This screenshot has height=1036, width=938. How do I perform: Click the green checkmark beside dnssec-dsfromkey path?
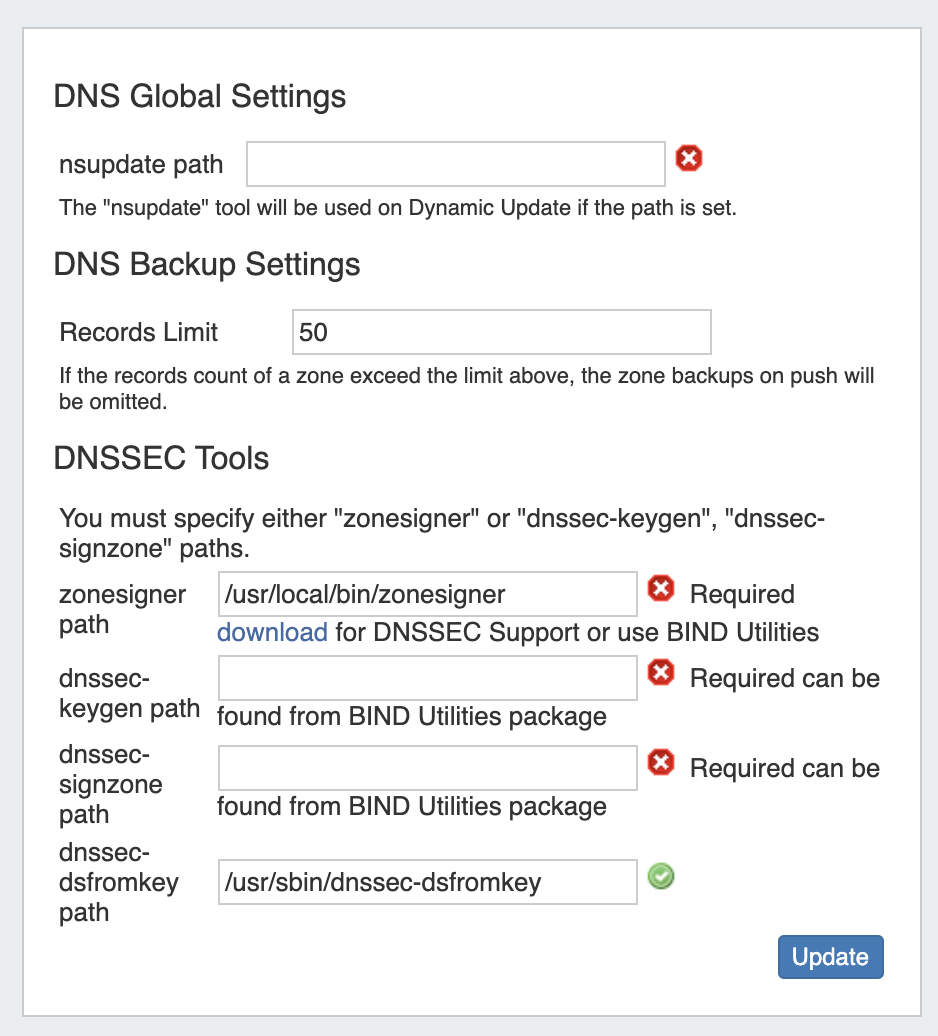(x=661, y=877)
